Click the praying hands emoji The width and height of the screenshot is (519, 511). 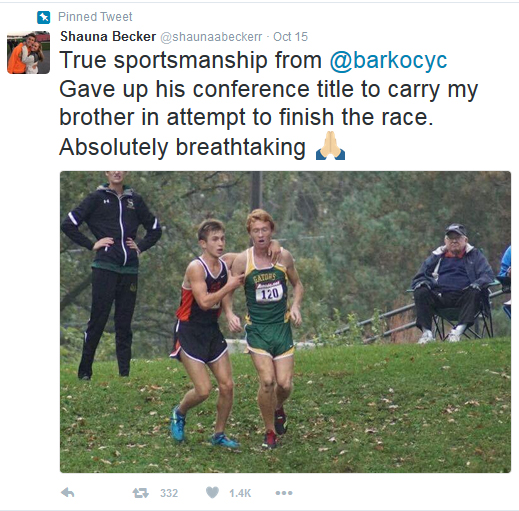330,146
